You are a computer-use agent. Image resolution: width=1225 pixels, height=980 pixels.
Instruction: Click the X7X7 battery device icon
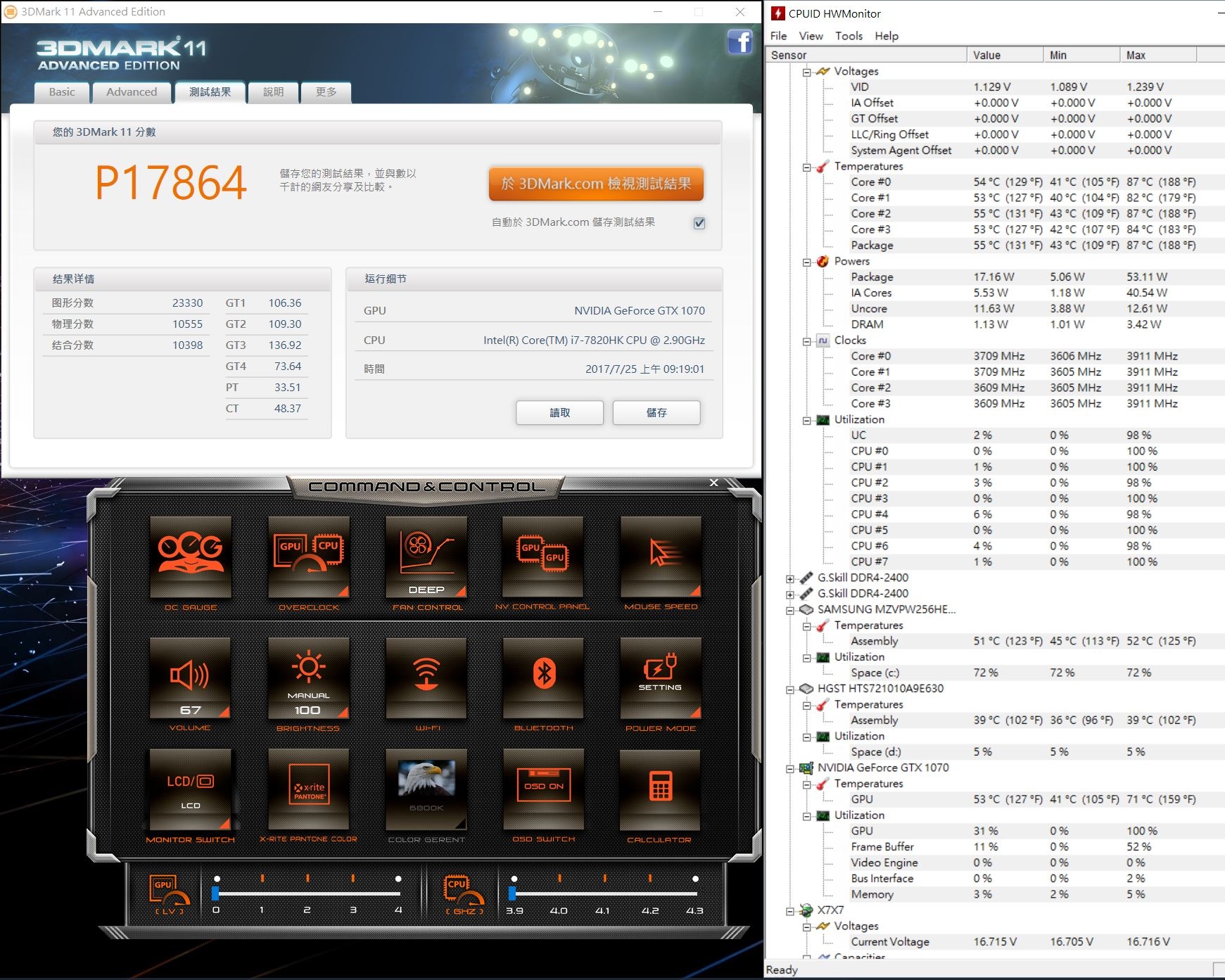point(806,910)
